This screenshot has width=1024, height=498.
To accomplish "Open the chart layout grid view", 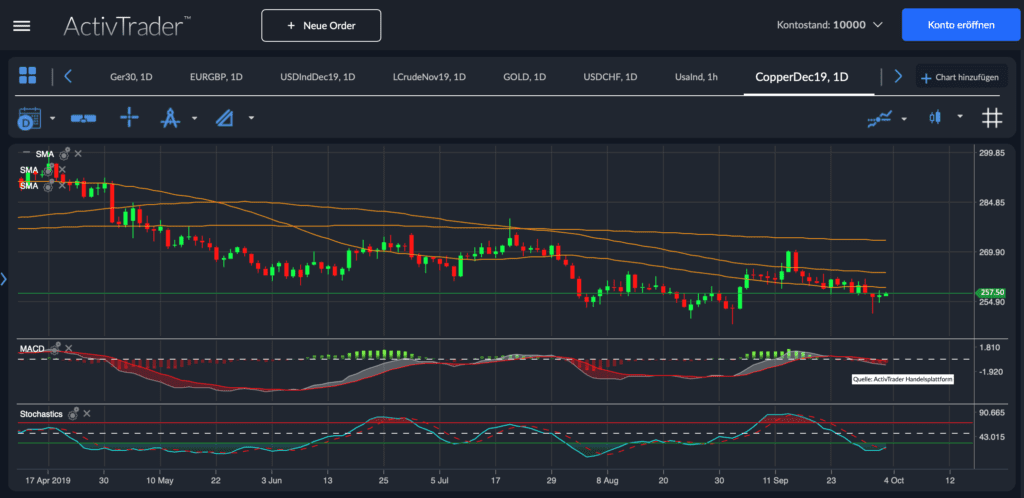I will pos(27,75).
